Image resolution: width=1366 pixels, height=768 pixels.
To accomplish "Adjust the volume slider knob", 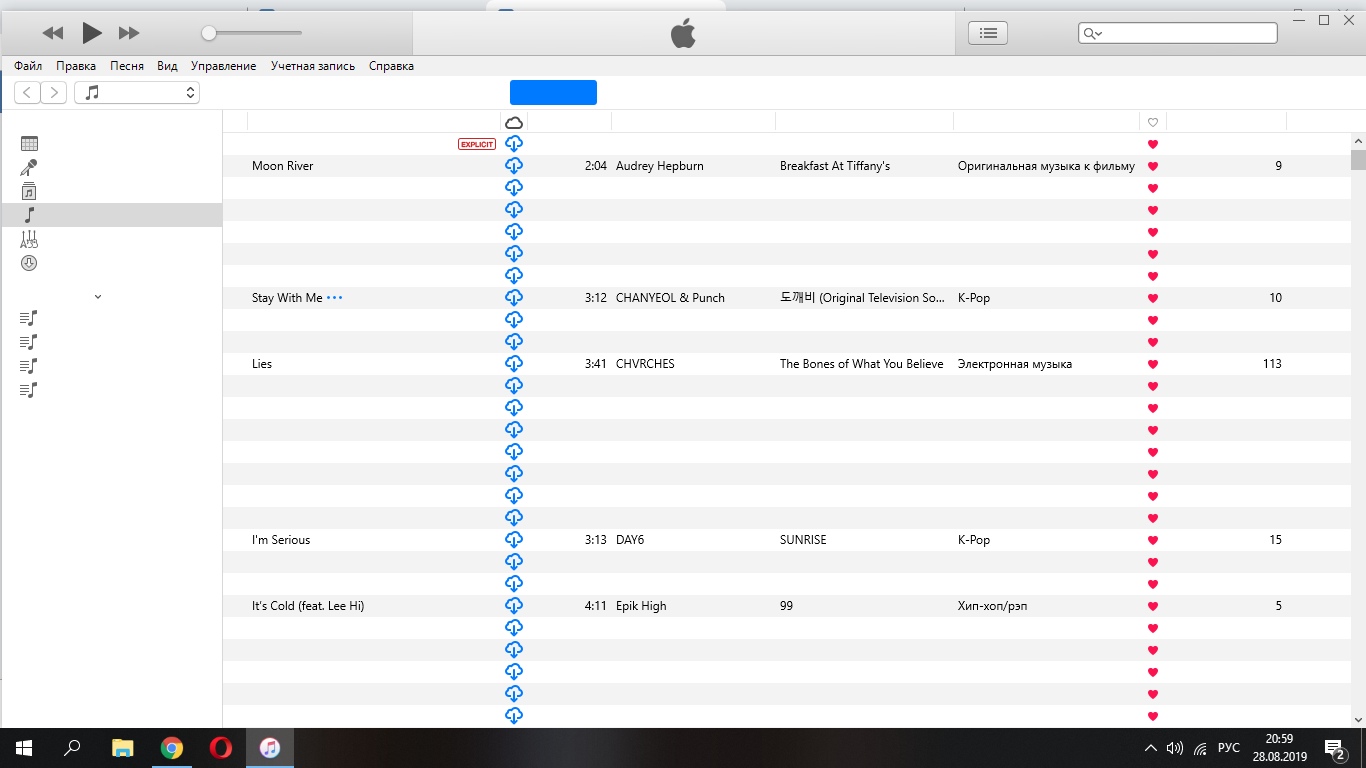I will point(208,33).
